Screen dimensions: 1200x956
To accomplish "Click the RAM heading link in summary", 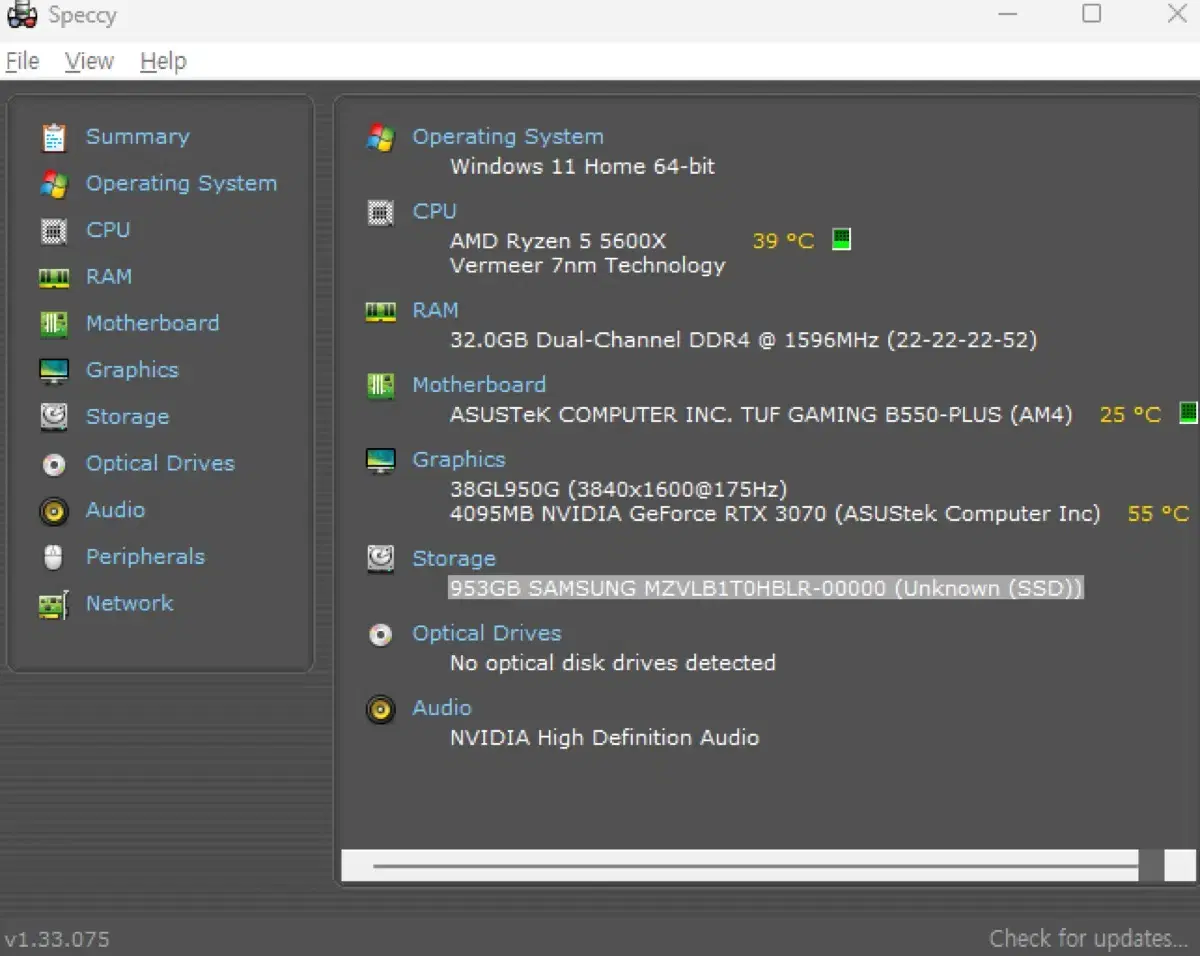I will (x=435, y=310).
